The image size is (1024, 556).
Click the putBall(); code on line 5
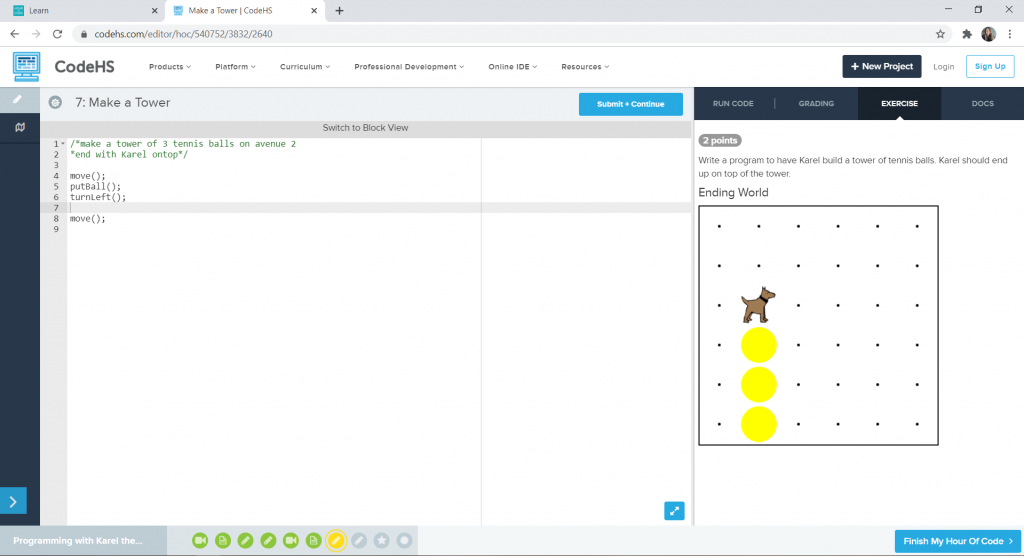coord(95,186)
